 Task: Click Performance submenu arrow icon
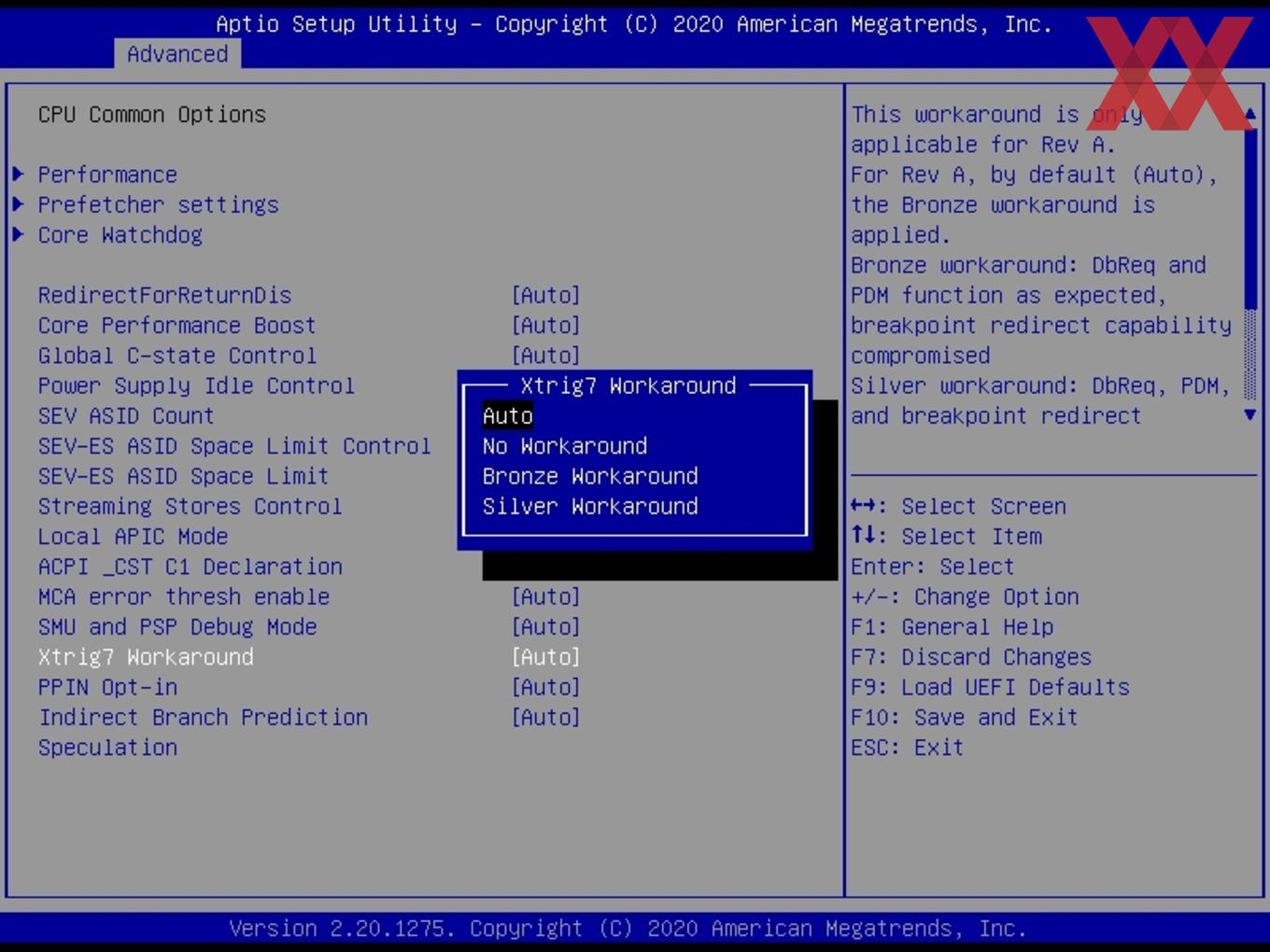pos(19,175)
